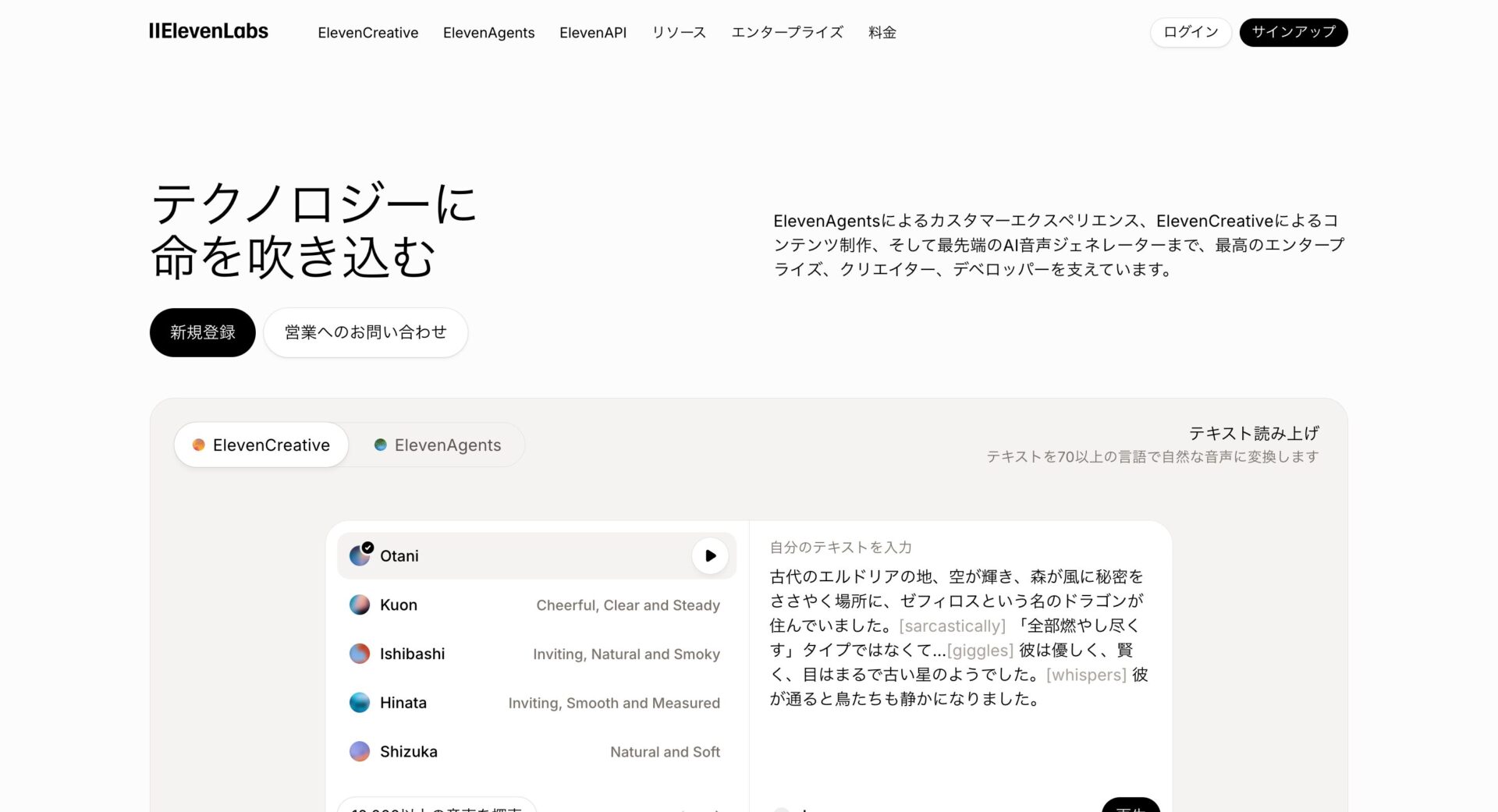Select the Hinata voice avatar

[359, 702]
